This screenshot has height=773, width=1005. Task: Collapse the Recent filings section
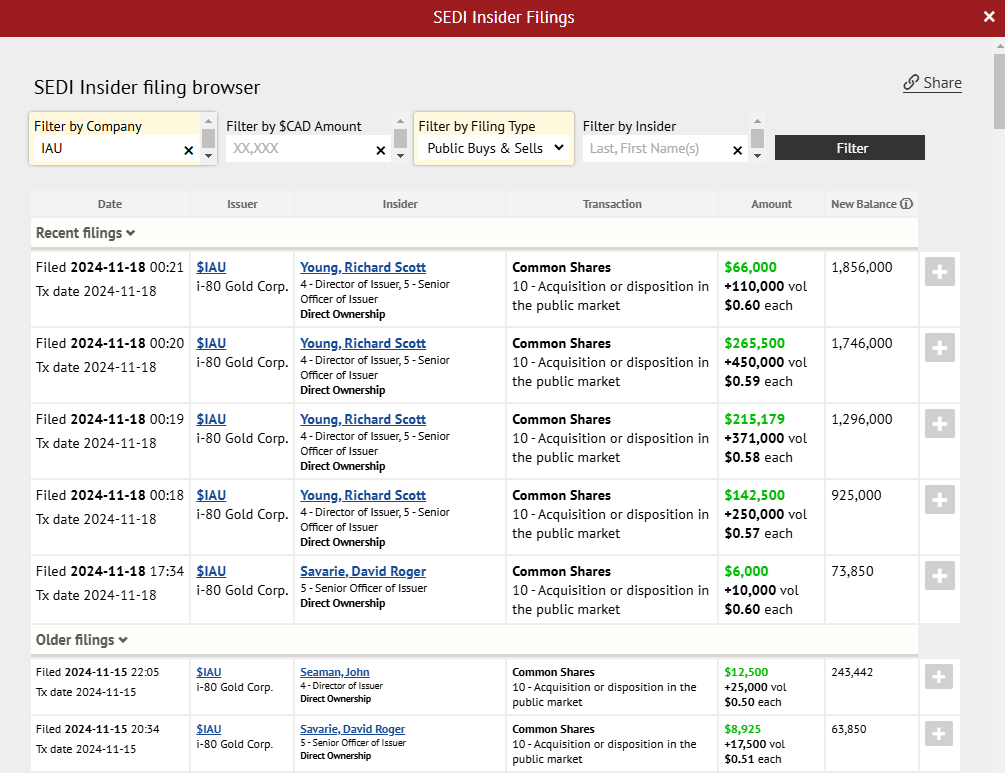tap(85, 233)
